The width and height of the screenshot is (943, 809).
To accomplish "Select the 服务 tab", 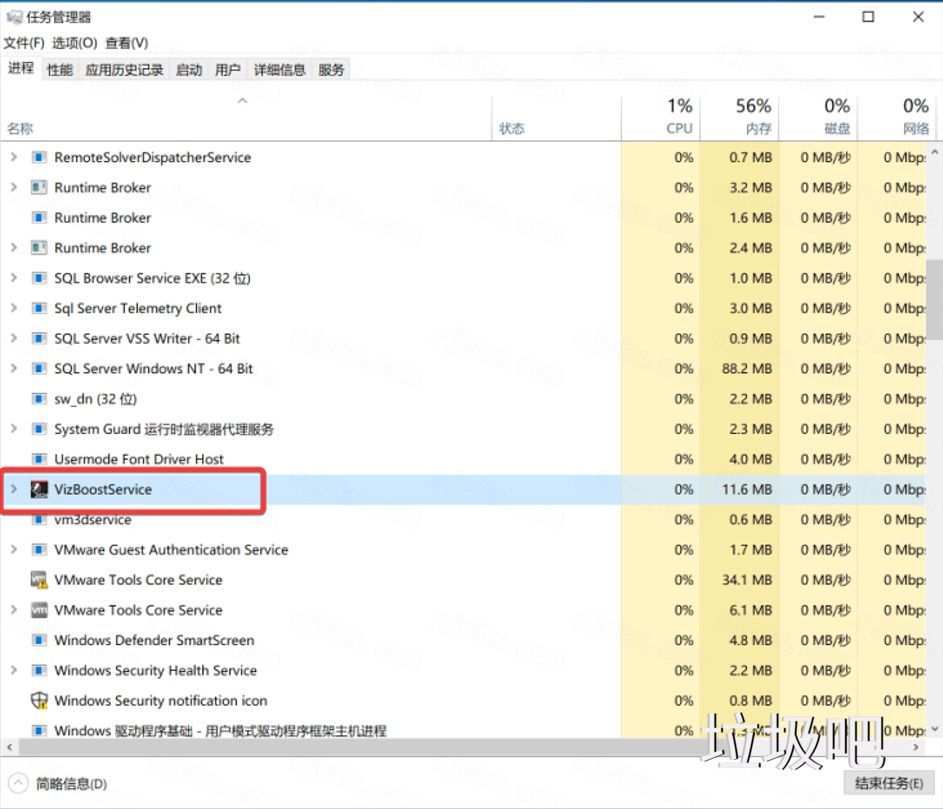I will coord(330,70).
